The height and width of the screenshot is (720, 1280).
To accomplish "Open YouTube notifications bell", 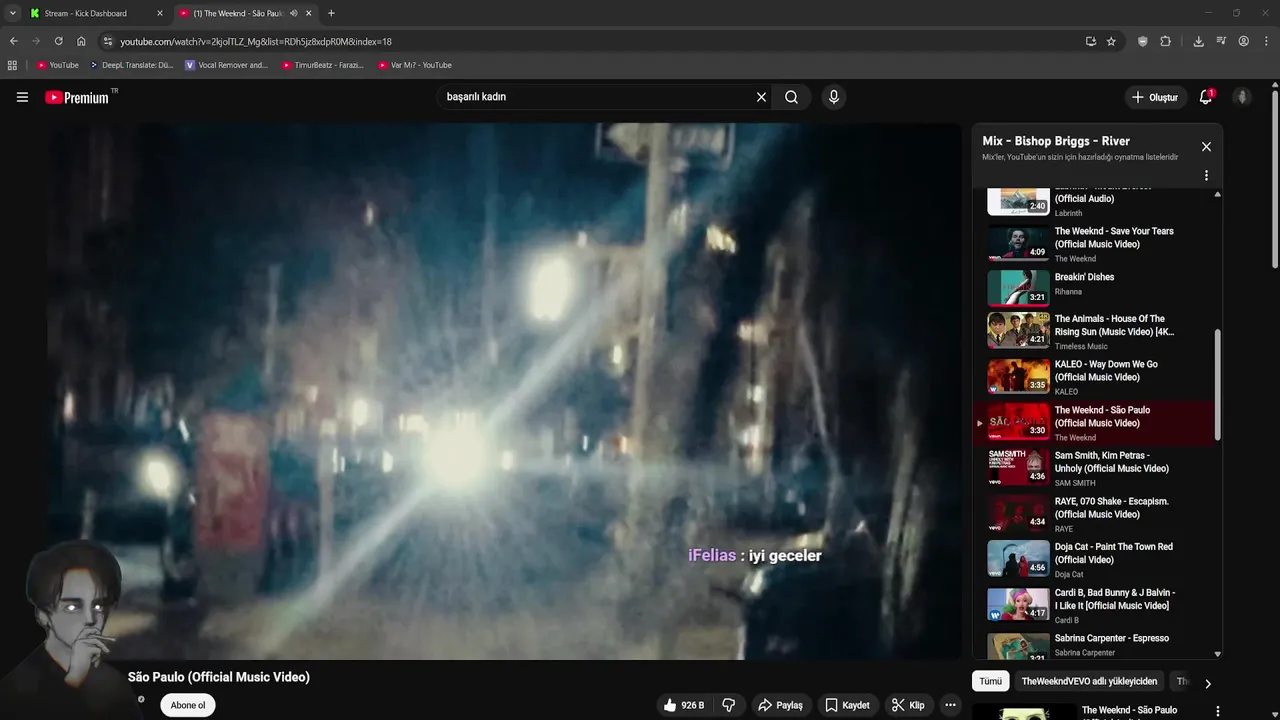I will click(x=1206, y=97).
